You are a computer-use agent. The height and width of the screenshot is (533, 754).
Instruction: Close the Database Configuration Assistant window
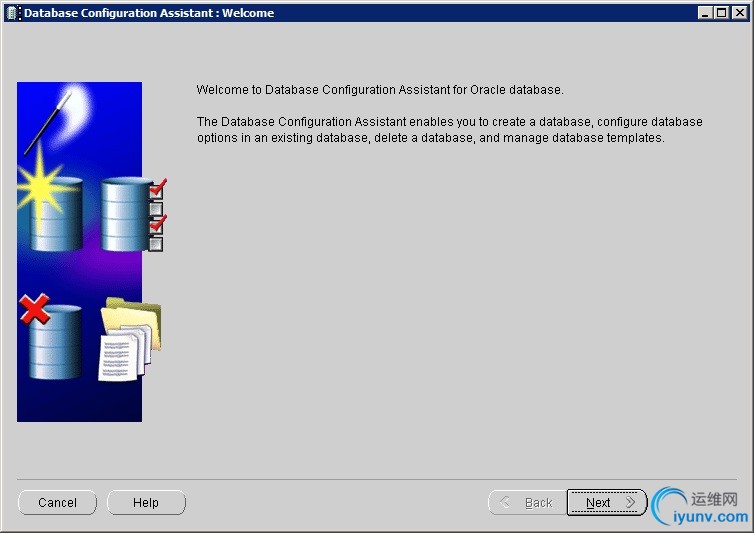pos(740,13)
